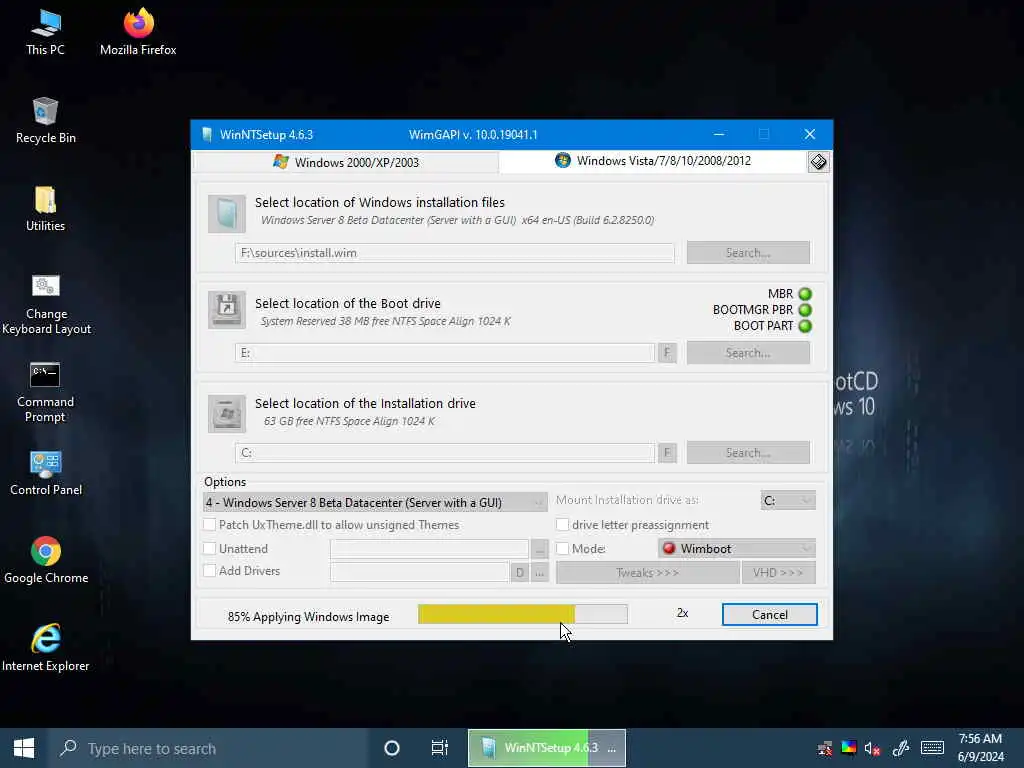Screen dimensions: 1024x768
Task: Click the Installation drive disk icon
Action: [227, 413]
